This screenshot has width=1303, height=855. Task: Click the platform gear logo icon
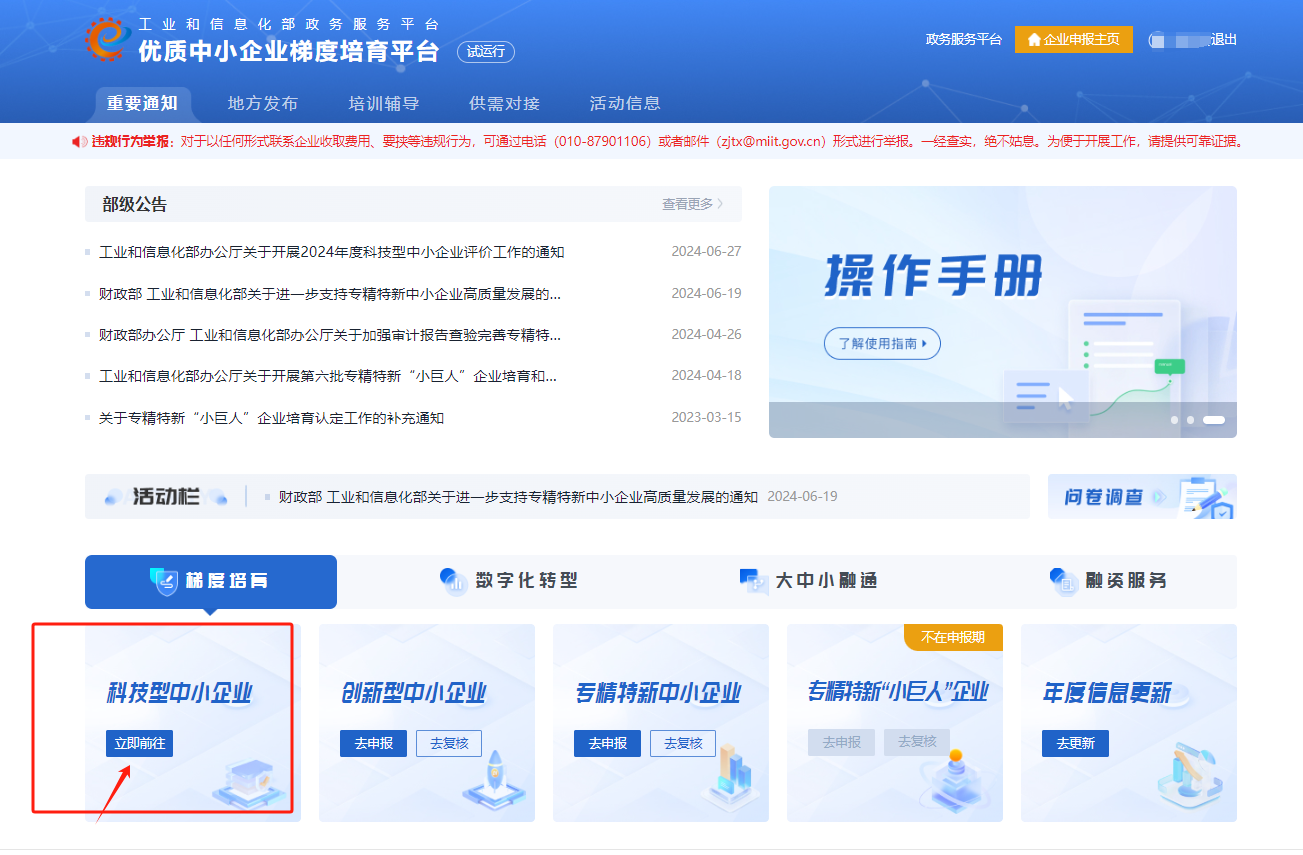pos(106,40)
